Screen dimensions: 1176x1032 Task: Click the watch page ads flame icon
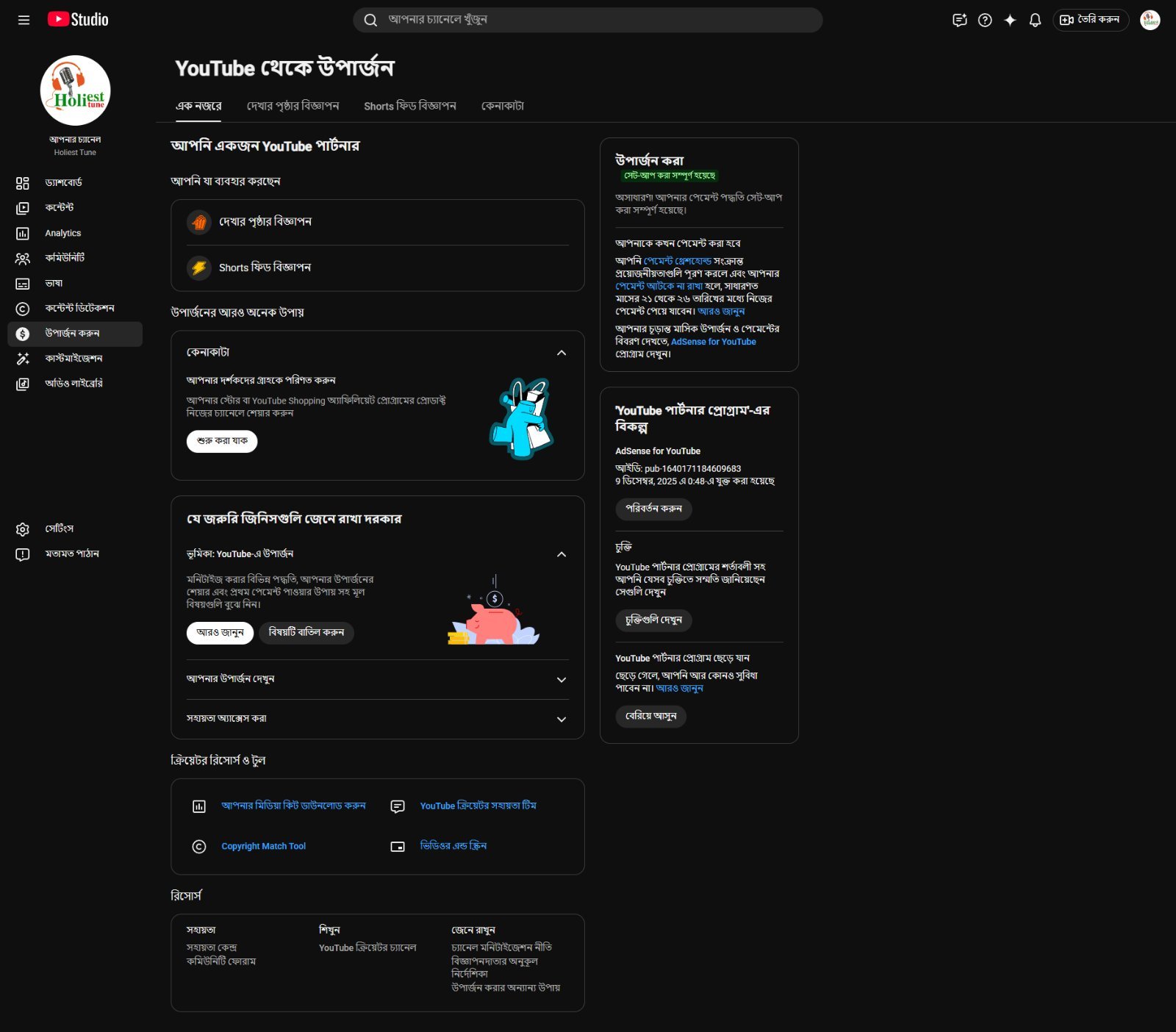199,222
